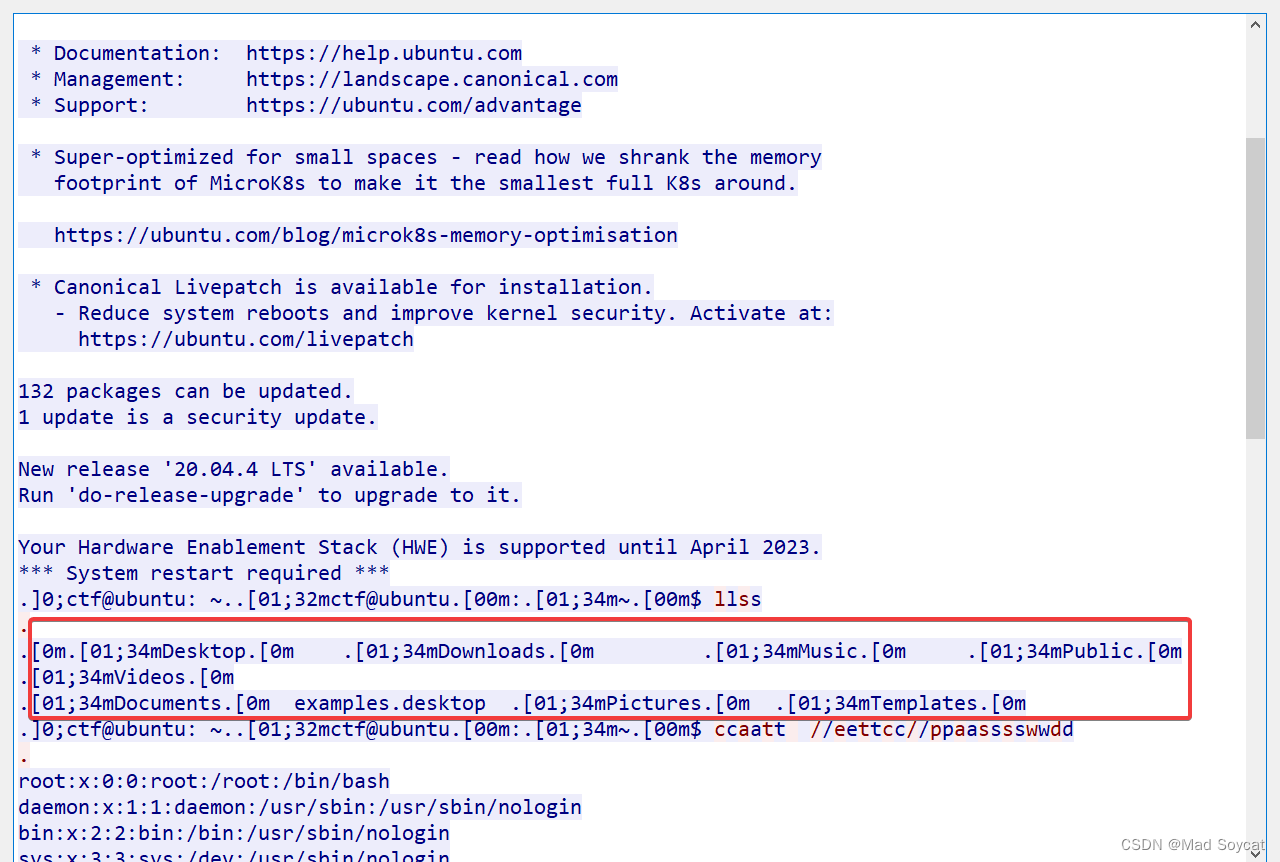Screen dimensions: 1280x862
Task: Click the https://landscape.canonical.com URL text
Action: coord(432,79)
